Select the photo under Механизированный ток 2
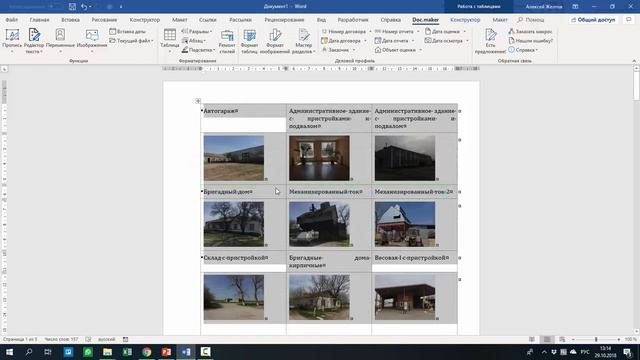Image resolution: width=640 pixels, height=360 pixels. (405, 224)
